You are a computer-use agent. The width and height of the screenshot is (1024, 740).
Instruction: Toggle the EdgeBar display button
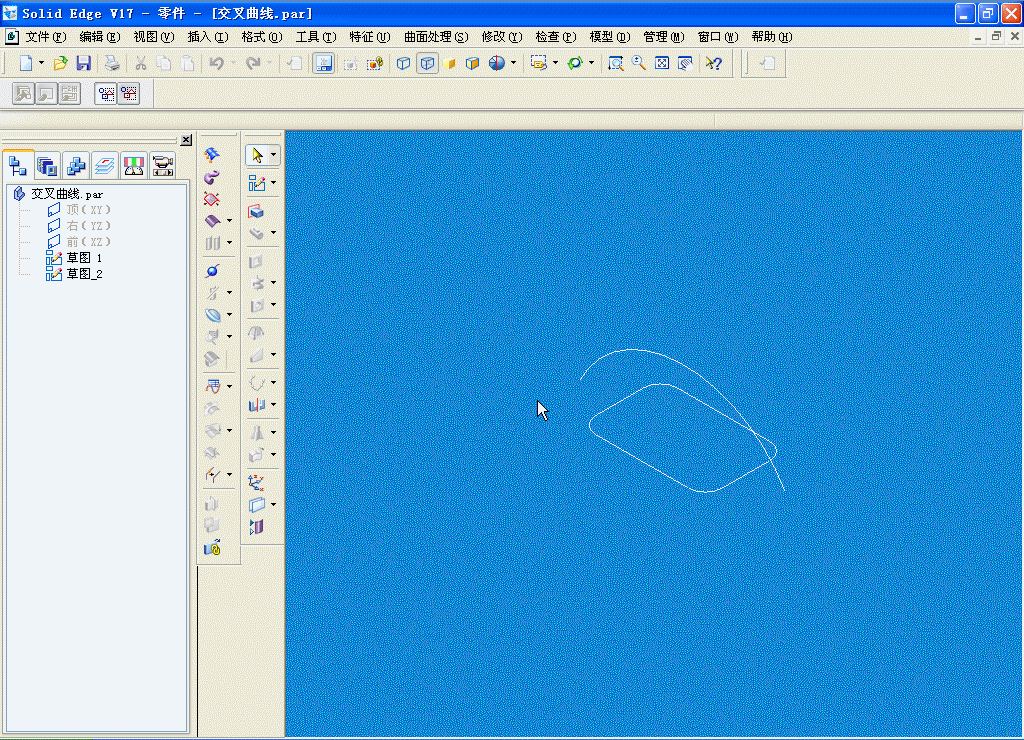(x=323, y=63)
